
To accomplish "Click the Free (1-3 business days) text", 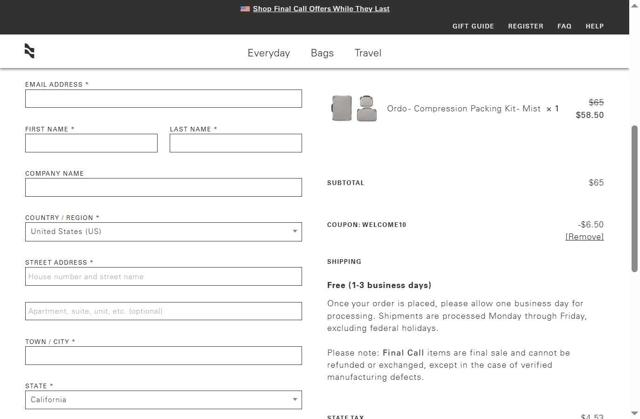I will pyautogui.click(x=379, y=285).
